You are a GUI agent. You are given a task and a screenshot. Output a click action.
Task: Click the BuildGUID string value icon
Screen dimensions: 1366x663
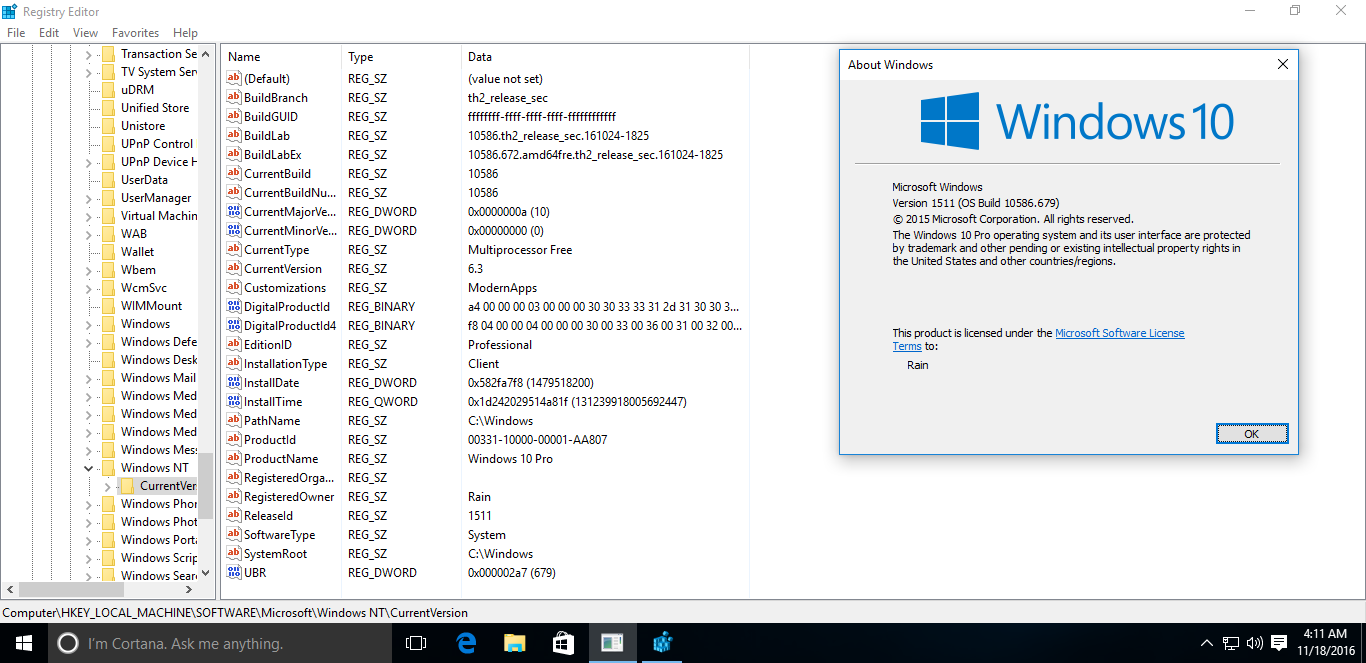[234, 117]
